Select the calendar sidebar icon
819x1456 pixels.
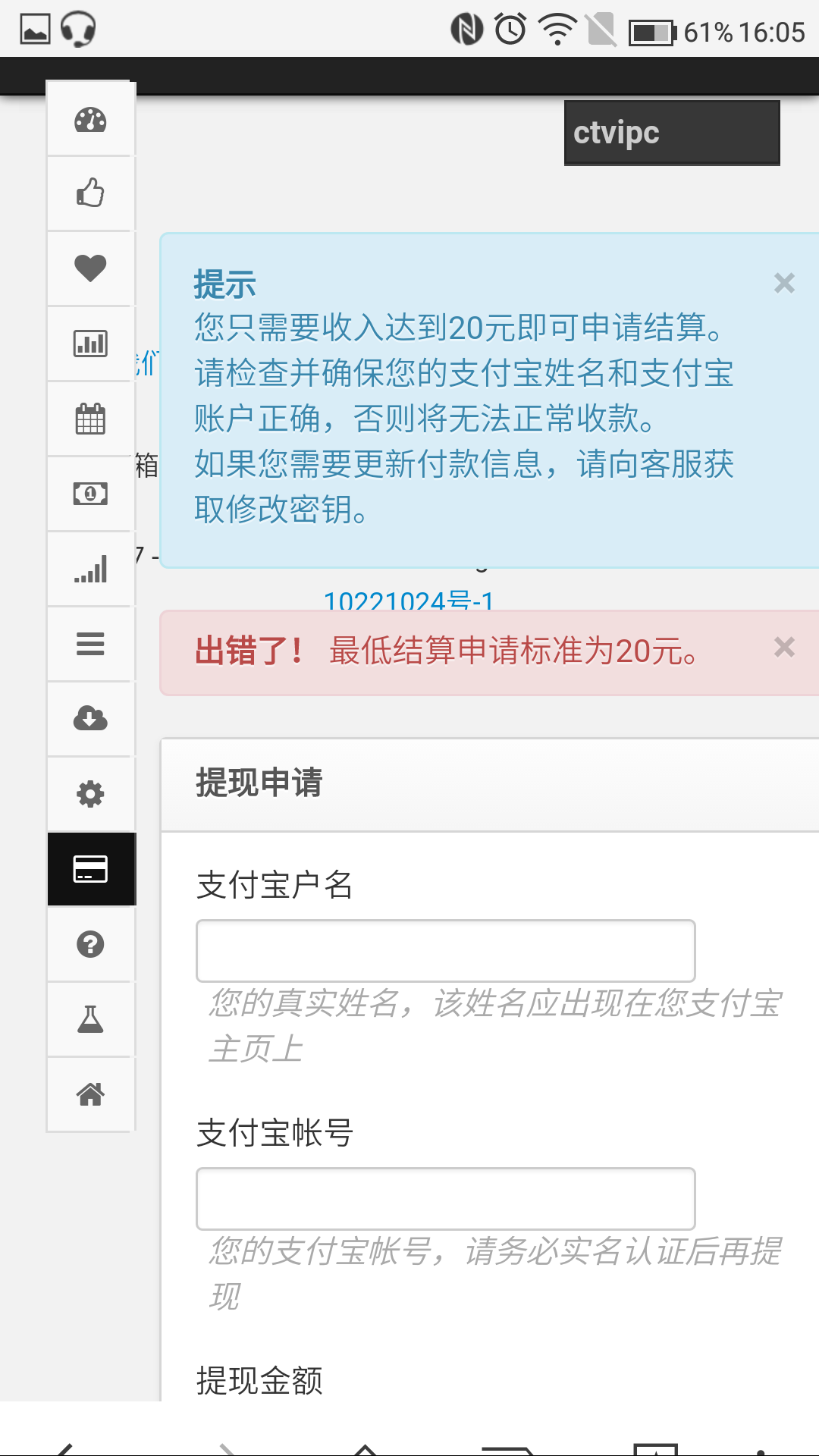tap(90, 419)
